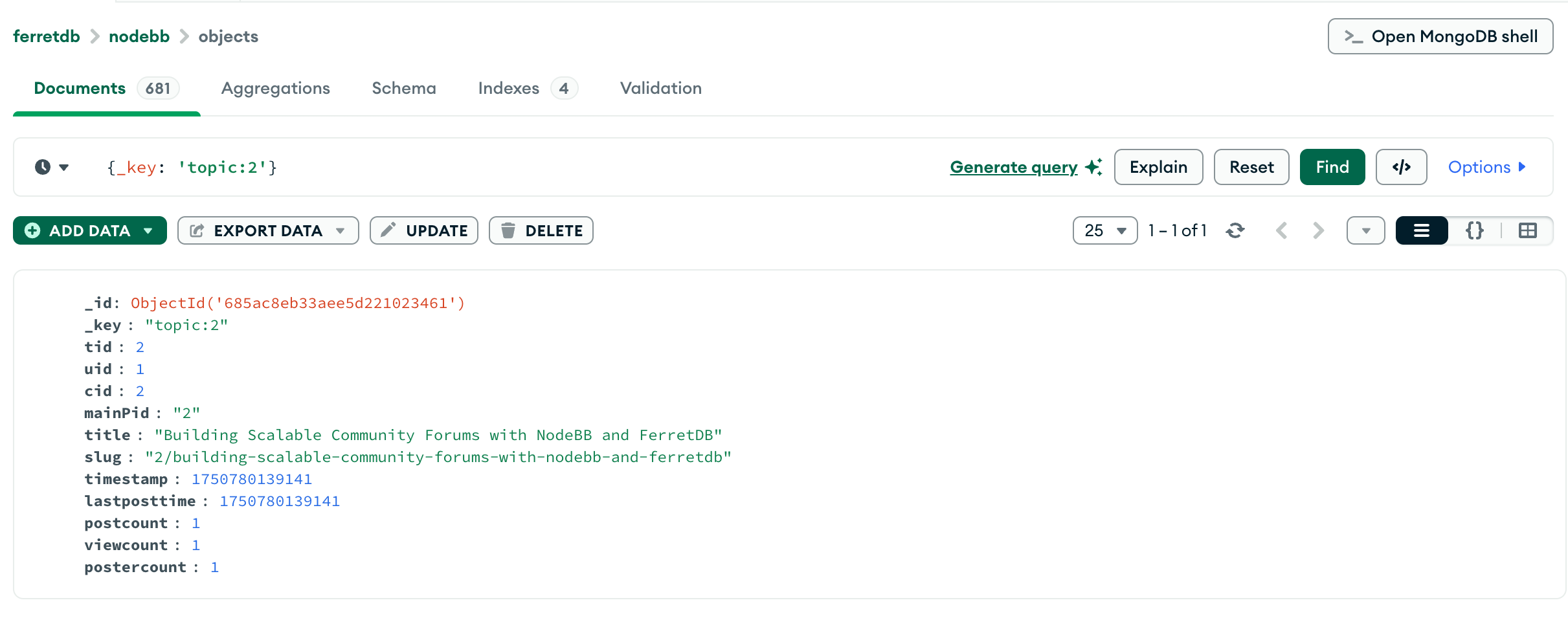
Task: Open the page size dropdown showing 25
Action: (1104, 230)
